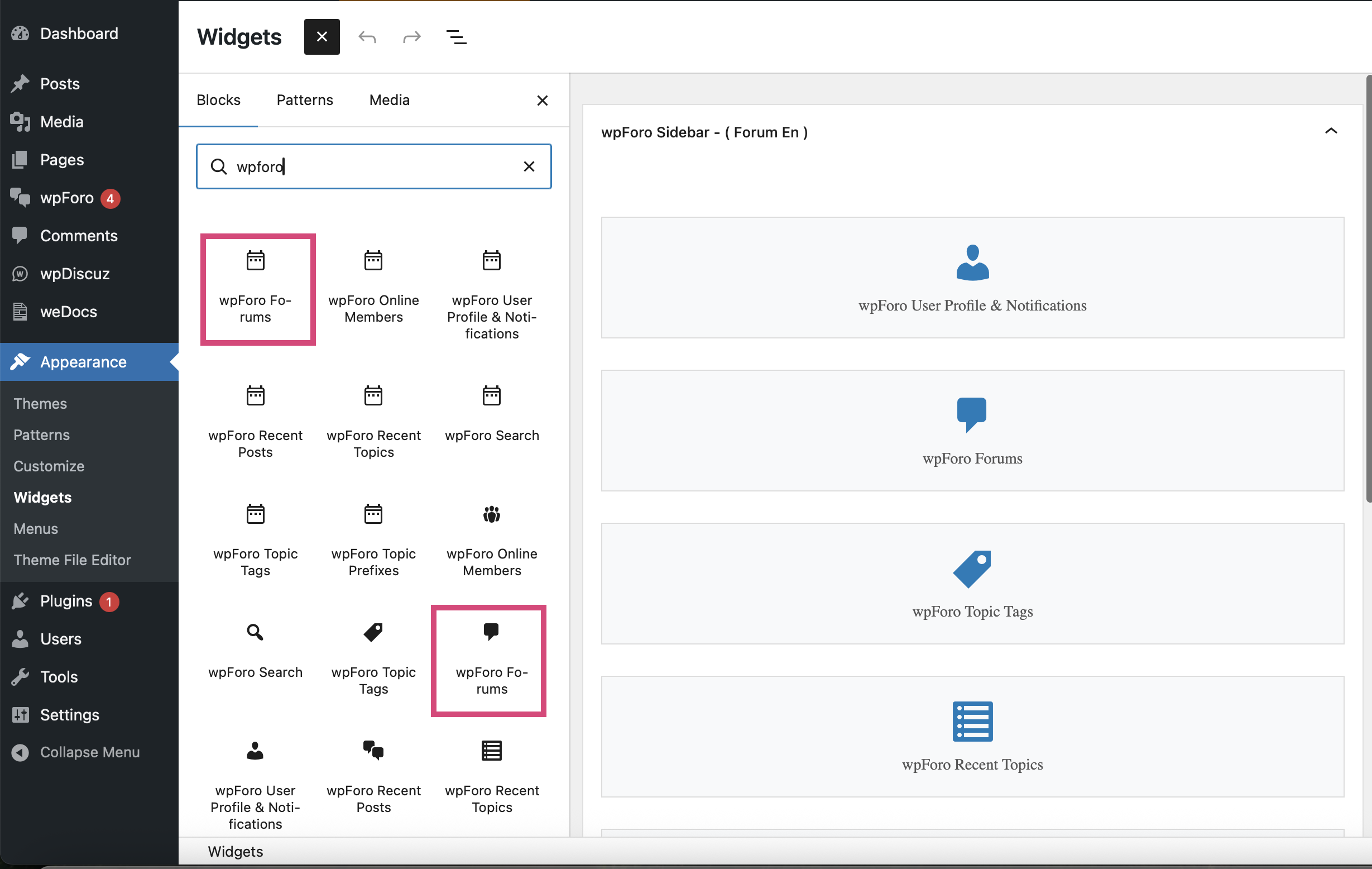Switch to the Media tab
Screen dimensions: 1372x869
click(x=389, y=100)
